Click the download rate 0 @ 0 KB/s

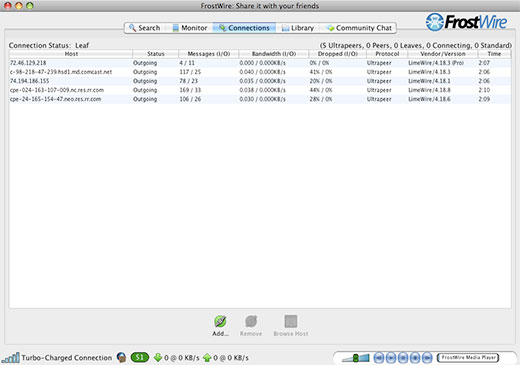pyautogui.click(x=182, y=358)
